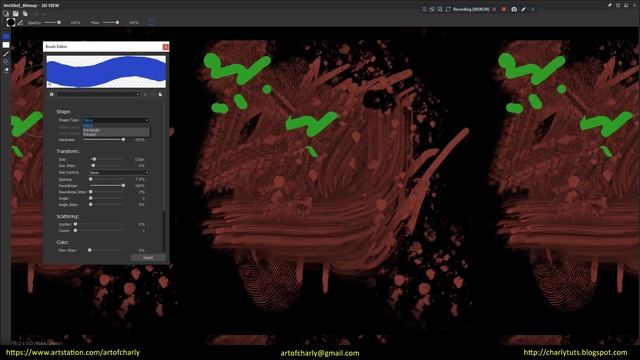Adjust the Angle Jitter slider
The image size is (640, 360).
click(x=107, y=204)
